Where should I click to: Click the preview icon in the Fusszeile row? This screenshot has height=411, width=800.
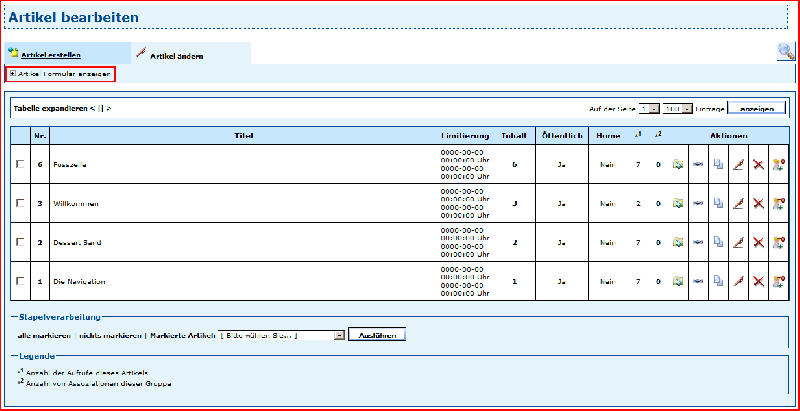(x=679, y=164)
